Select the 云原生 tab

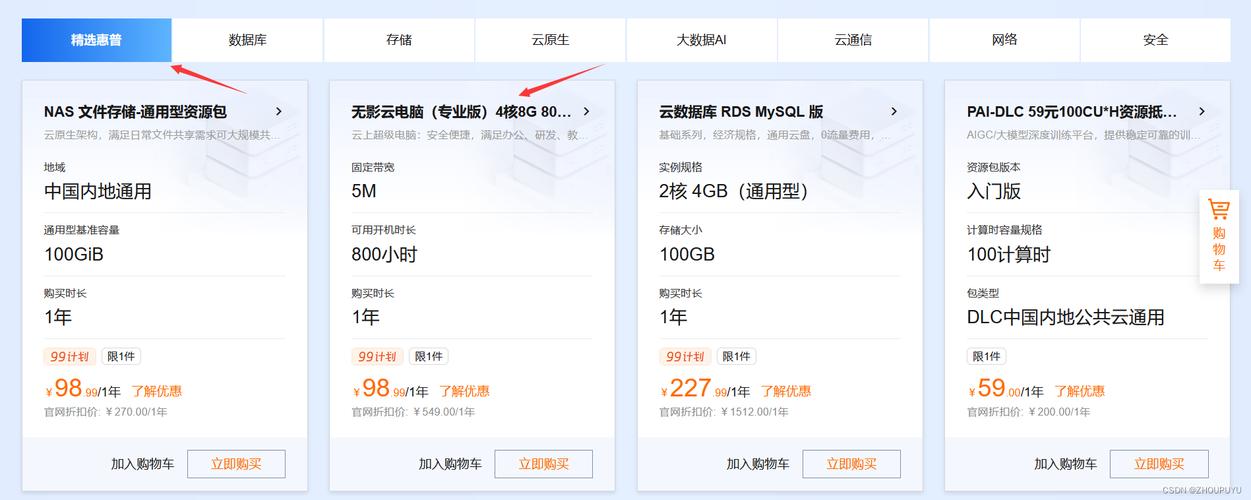pos(550,40)
